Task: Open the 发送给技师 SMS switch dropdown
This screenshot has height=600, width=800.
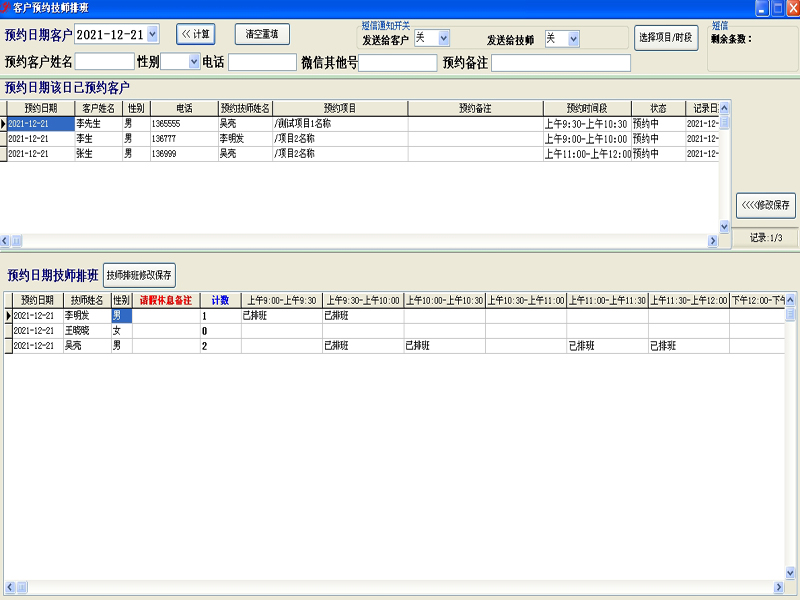Action: (573, 39)
